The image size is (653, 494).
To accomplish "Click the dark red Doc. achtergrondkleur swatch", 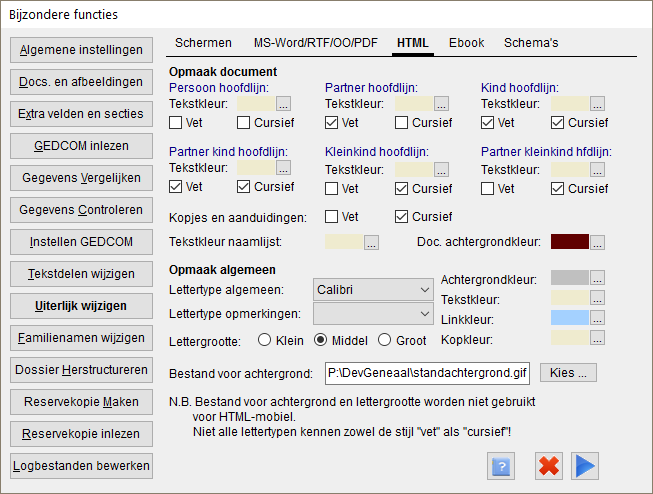I will 569,242.
